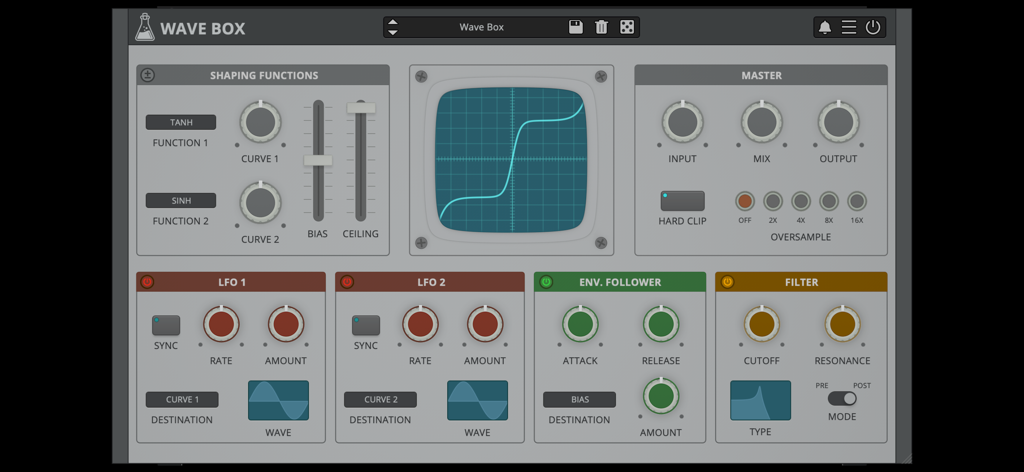Toggle LFO 2 power button
The height and width of the screenshot is (472, 1024).
[347, 282]
